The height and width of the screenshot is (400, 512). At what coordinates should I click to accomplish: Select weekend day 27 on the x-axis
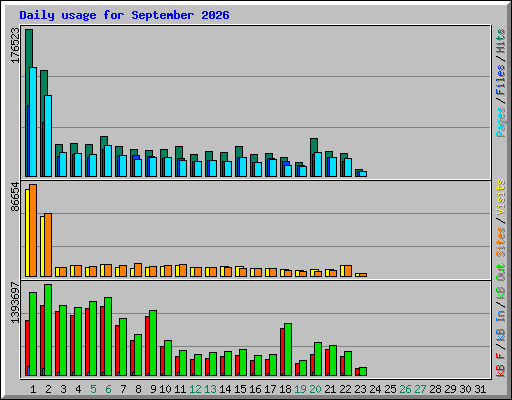tap(420, 389)
